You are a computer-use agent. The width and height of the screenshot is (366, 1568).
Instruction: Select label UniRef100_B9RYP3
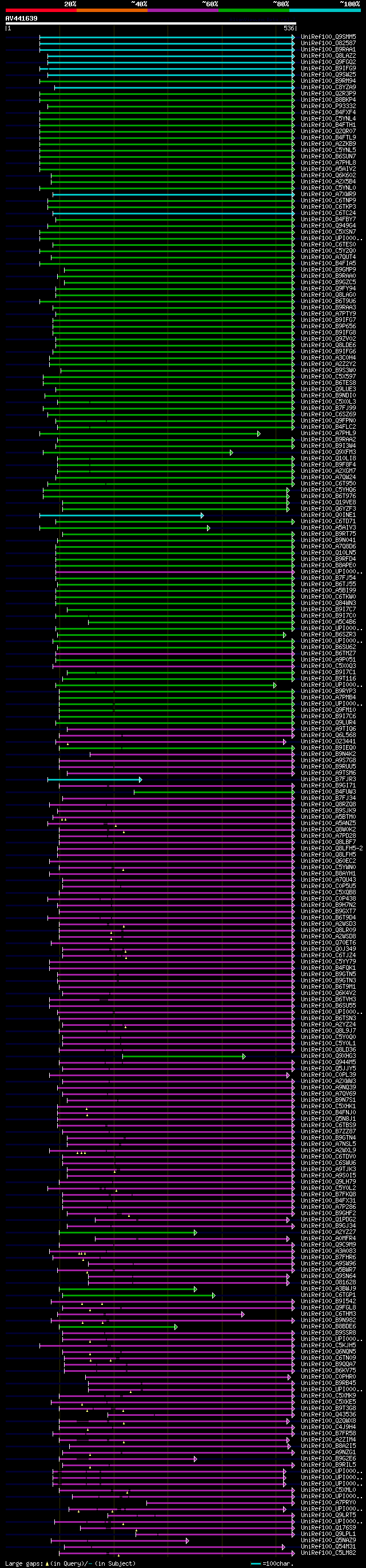(328, 691)
